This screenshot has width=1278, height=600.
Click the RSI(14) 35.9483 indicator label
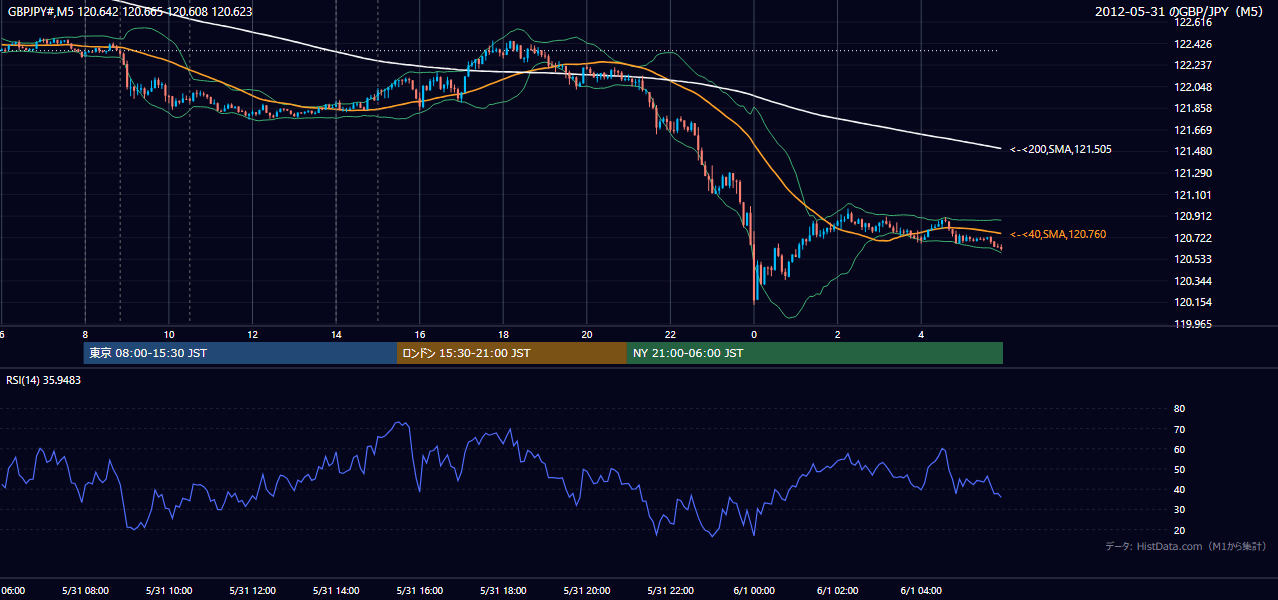point(44,380)
